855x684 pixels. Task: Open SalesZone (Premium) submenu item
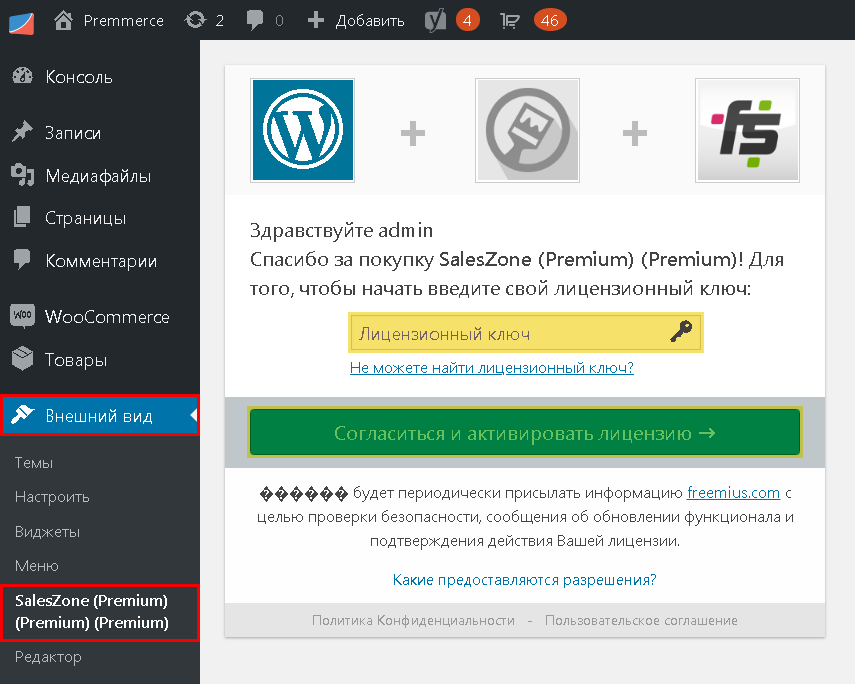tap(100, 612)
